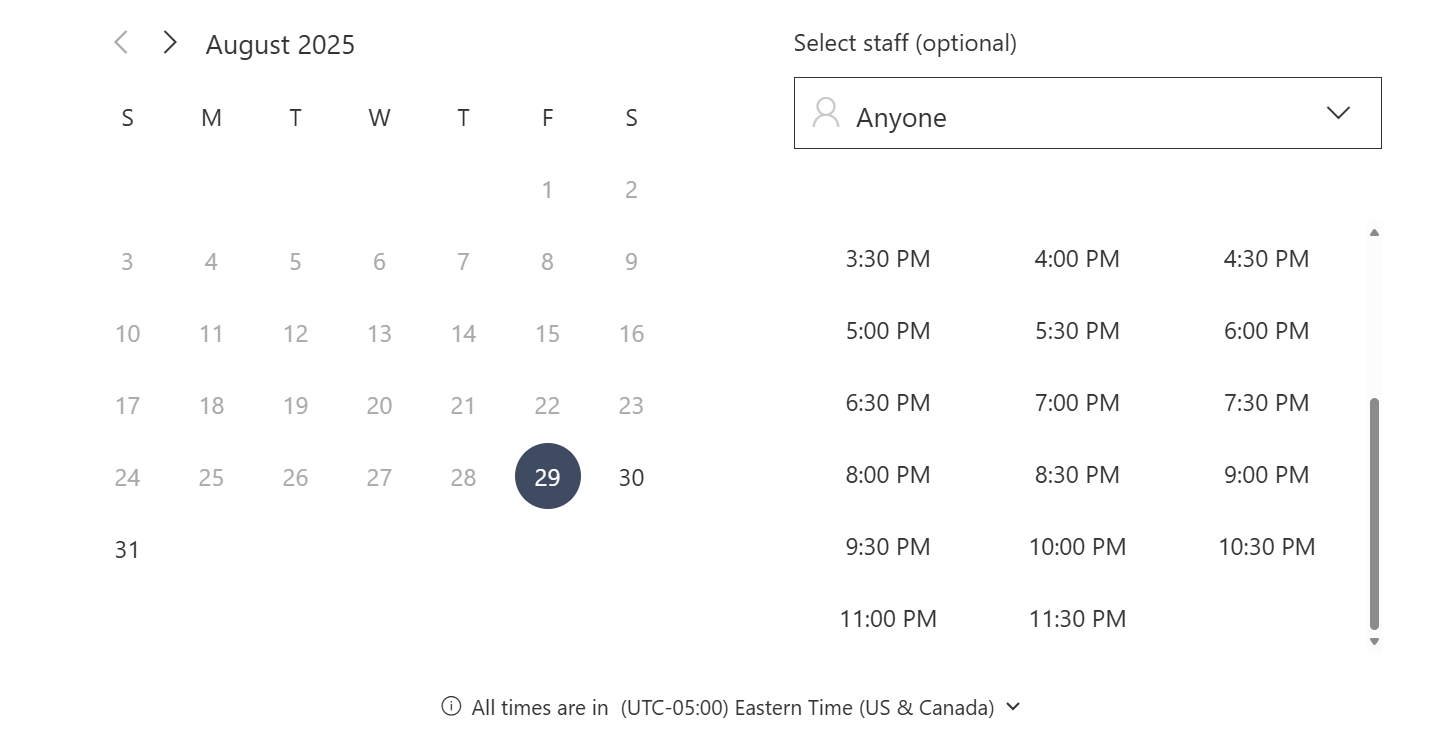
Task: Select the 6:30 PM time slot
Action: 888,403
